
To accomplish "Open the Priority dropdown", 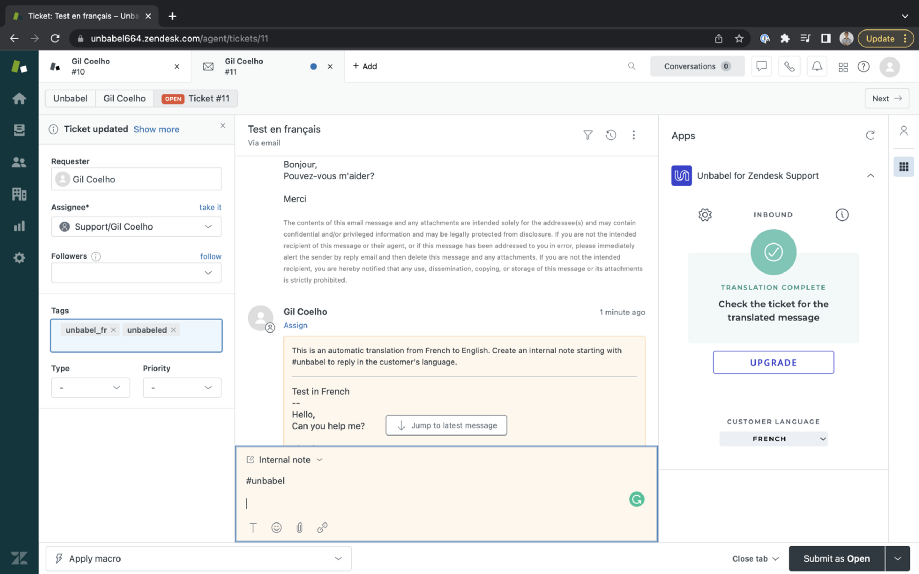I will [x=182, y=388].
